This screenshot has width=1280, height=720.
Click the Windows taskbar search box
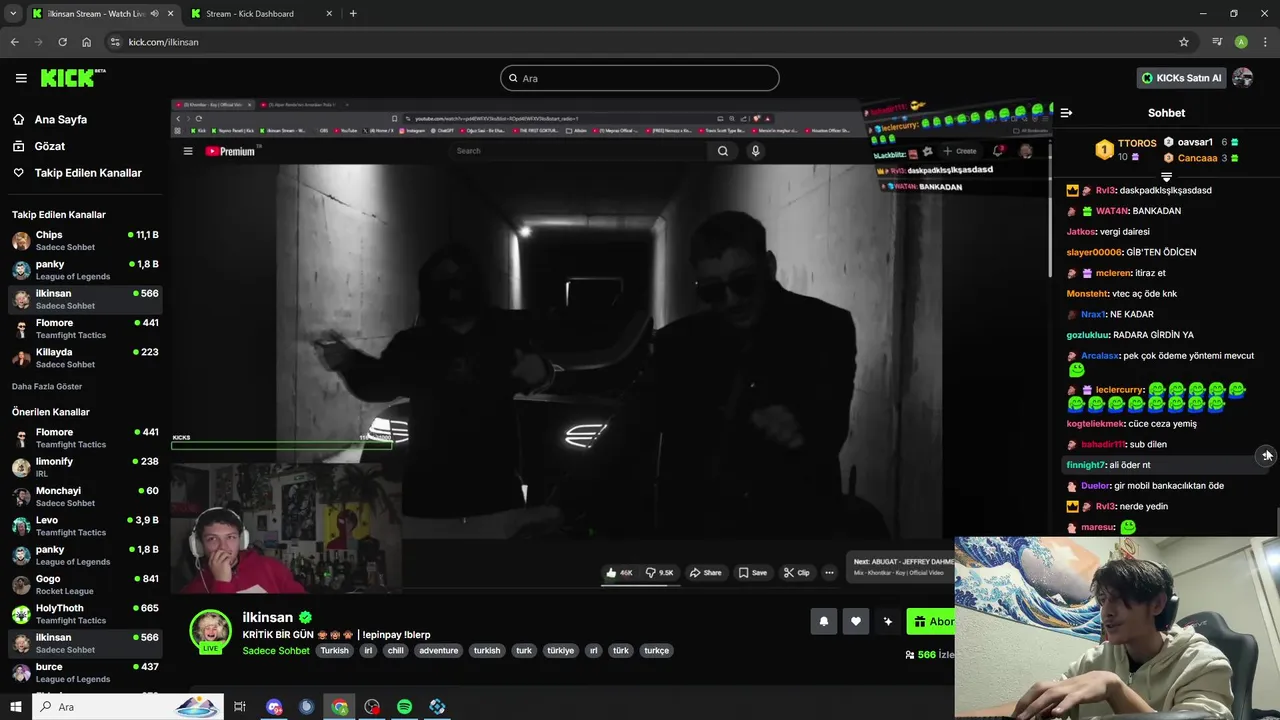point(127,707)
